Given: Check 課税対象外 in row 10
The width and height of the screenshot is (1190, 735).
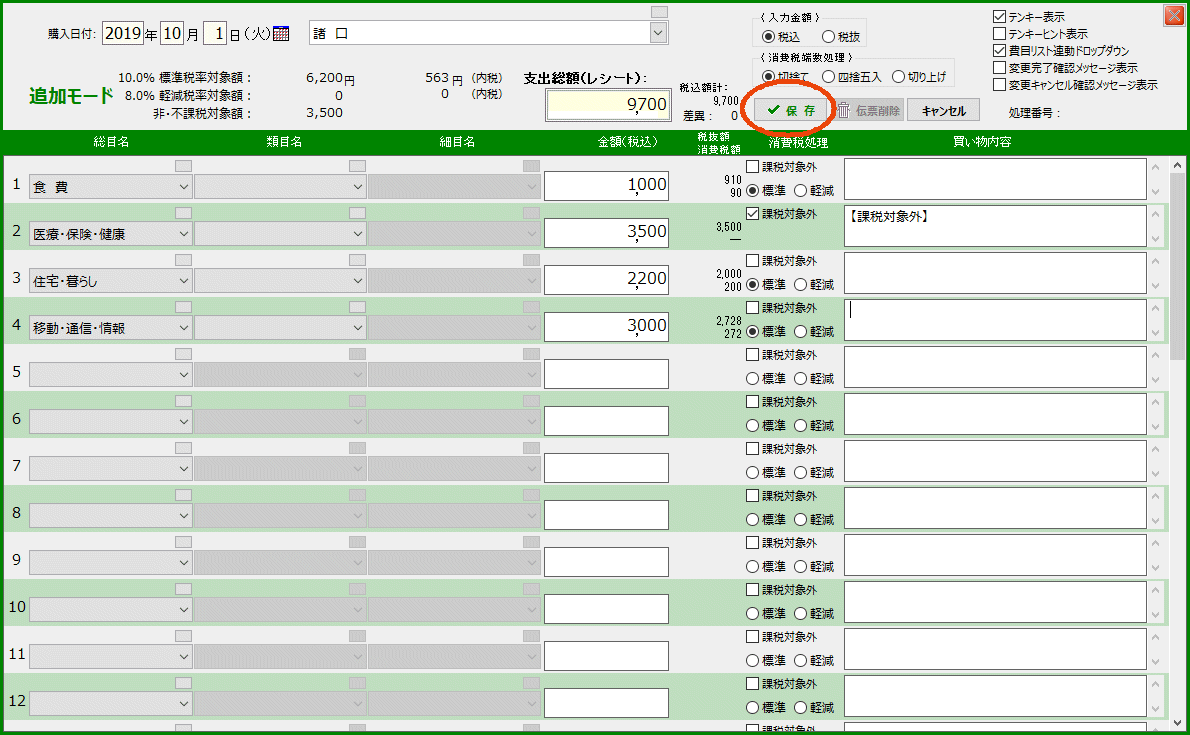Looking at the screenshot, I should [x=752, y=589].
